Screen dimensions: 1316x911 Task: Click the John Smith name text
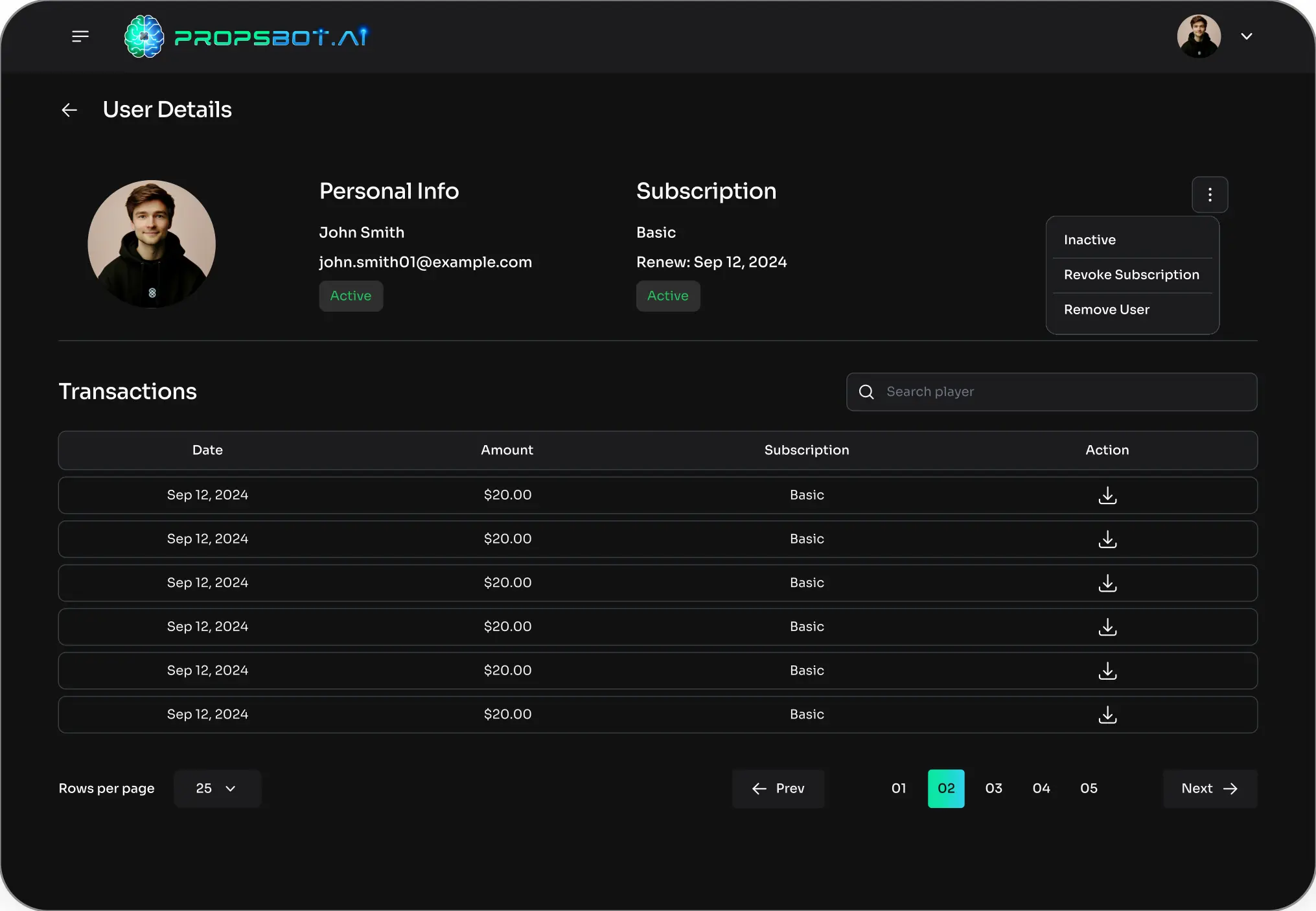coord(362,233)
